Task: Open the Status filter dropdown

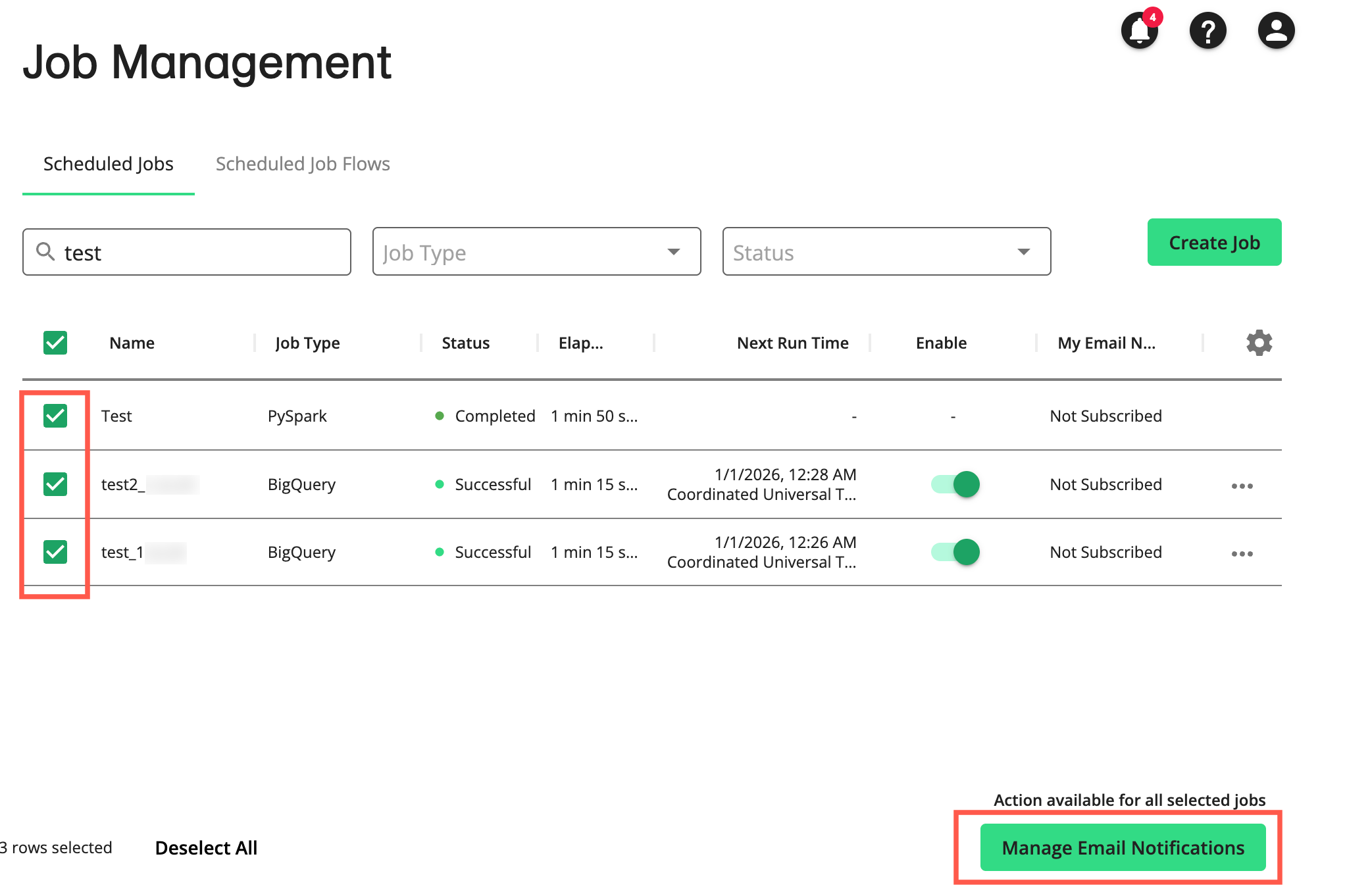Action: (x=886, y=251)
